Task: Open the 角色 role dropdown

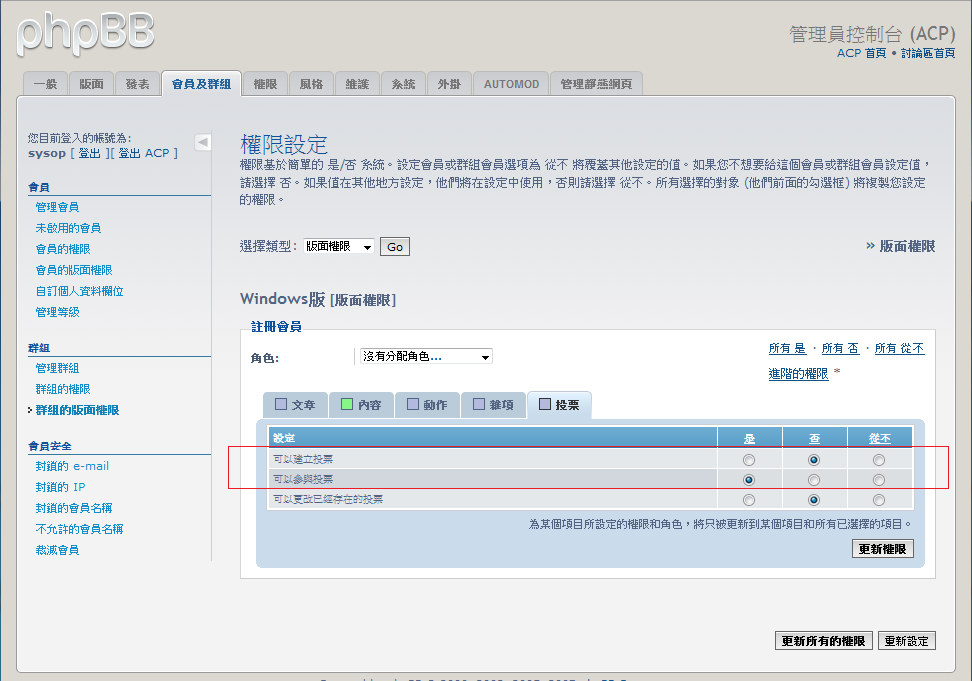Action: coord(426,357)
